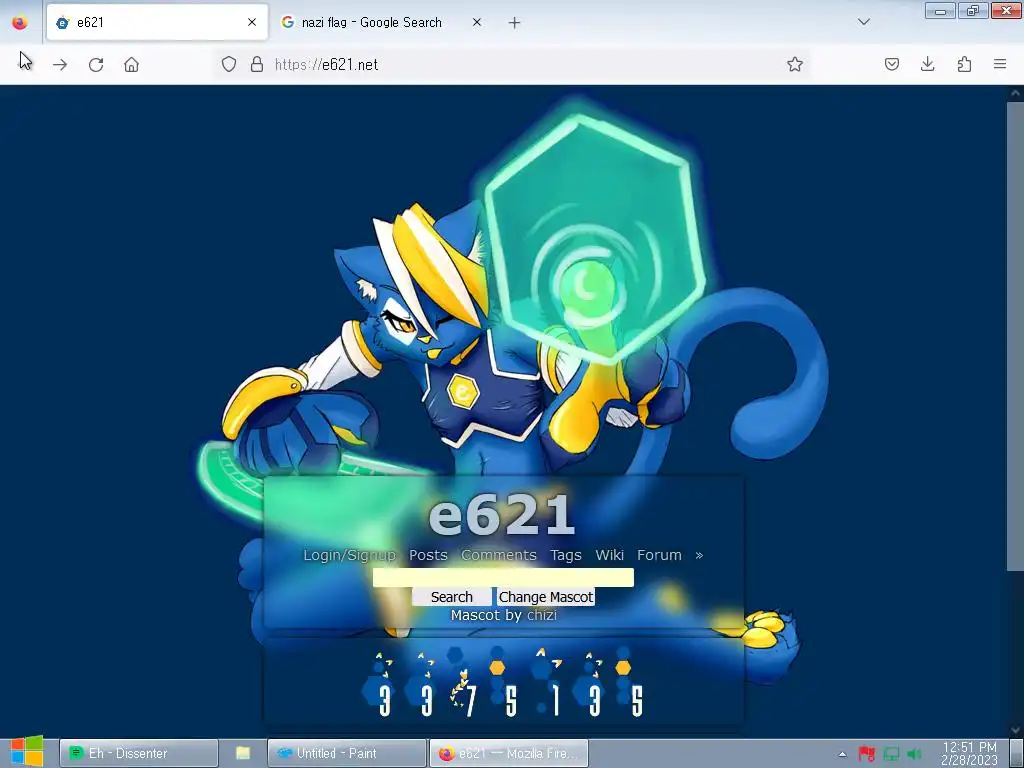View site security padlock details
Viewport: 1024px width, 768px height.
257,64
